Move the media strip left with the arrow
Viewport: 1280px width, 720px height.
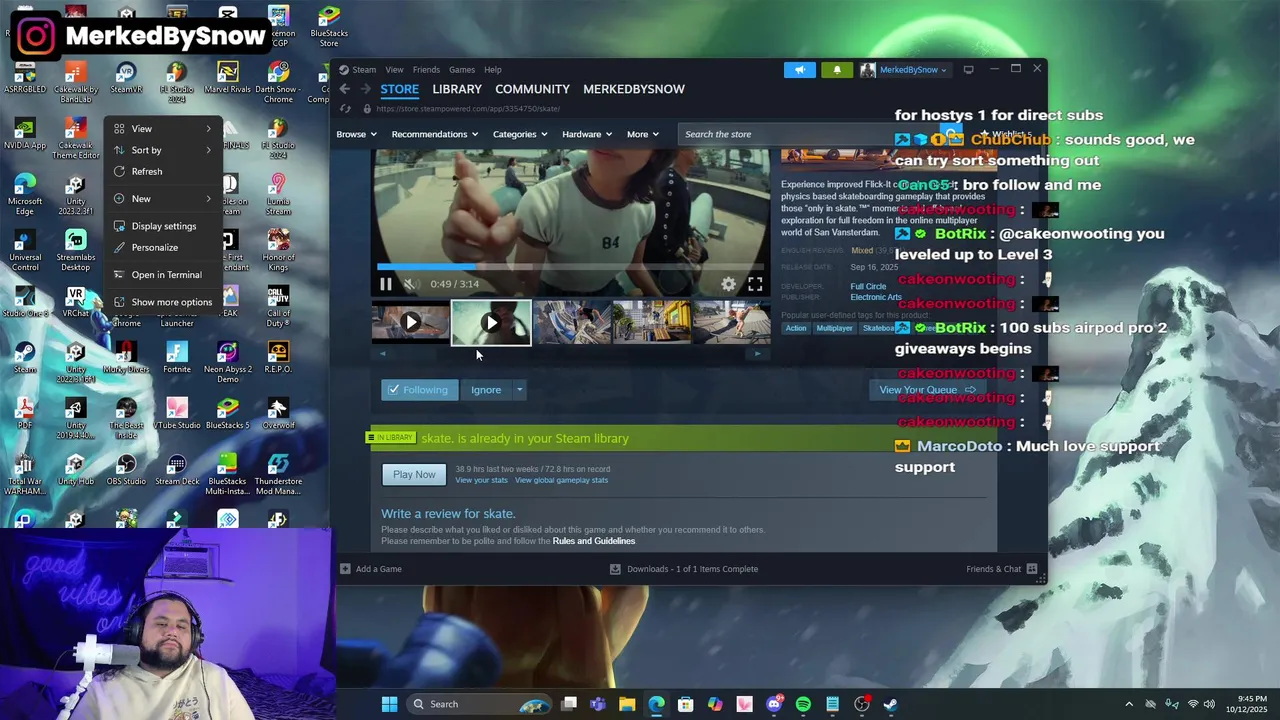tap(381, 353)
